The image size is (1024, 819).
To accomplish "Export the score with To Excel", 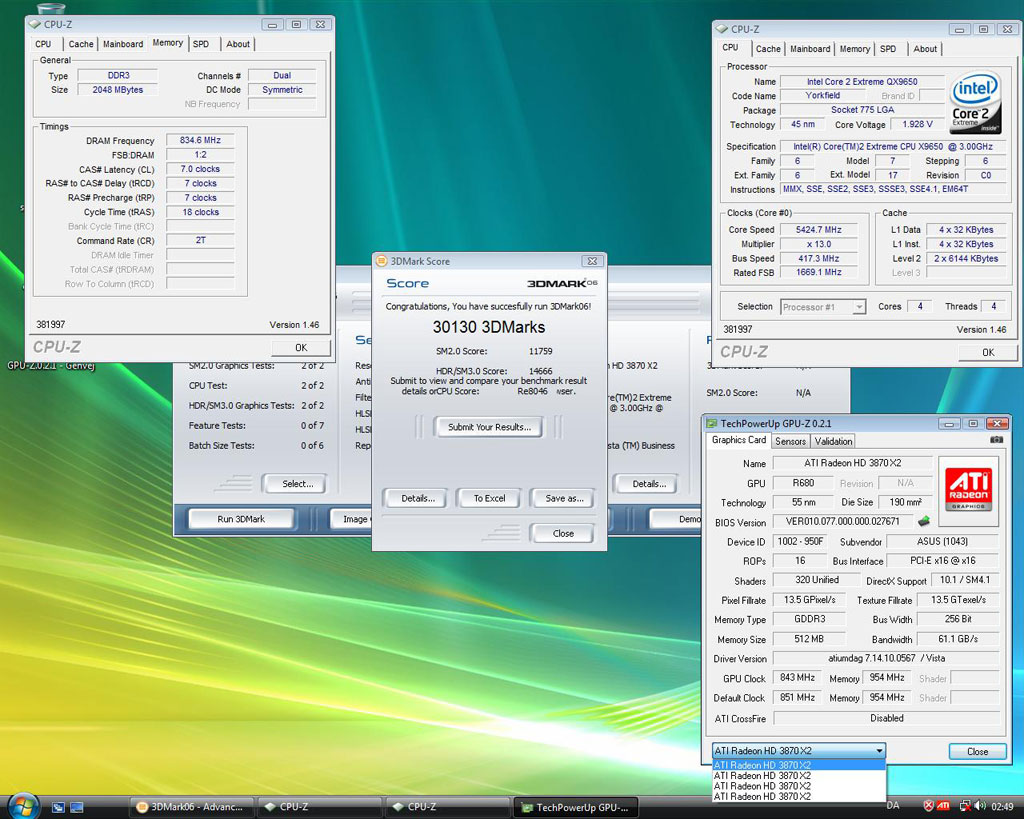I will 489,498.
